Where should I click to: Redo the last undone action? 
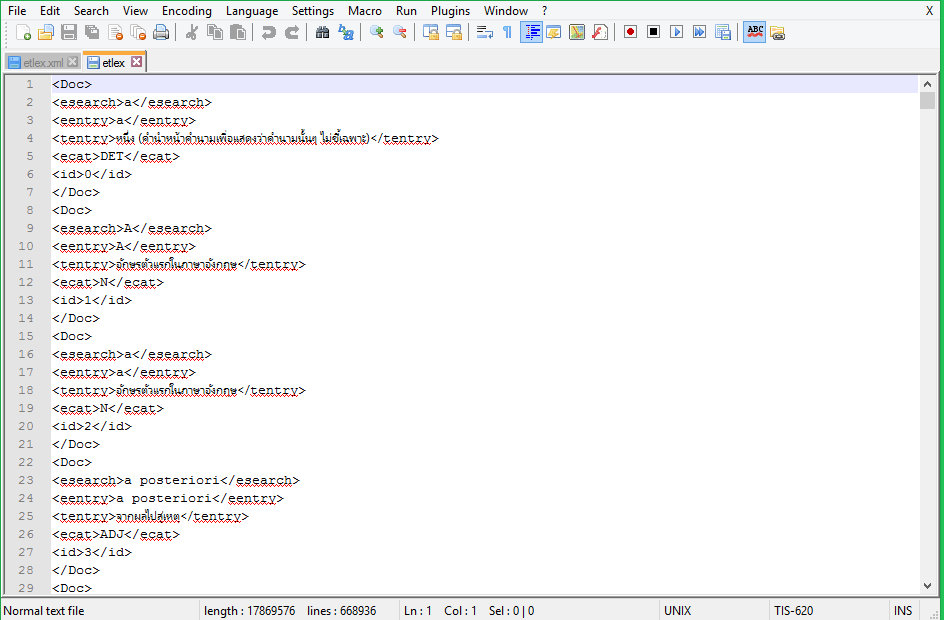291,33
